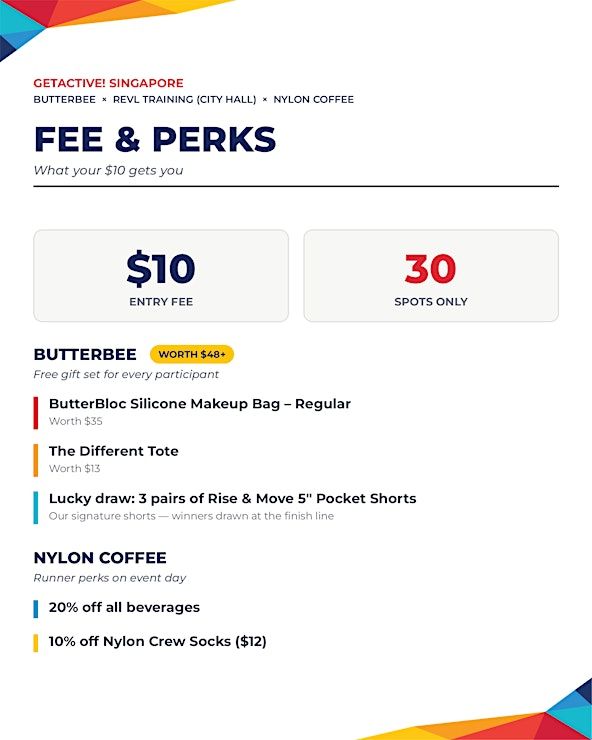Click REVL TRAINING (CITY HALL) text
Viewport: 592px width, 740px height.
(185, 100)
